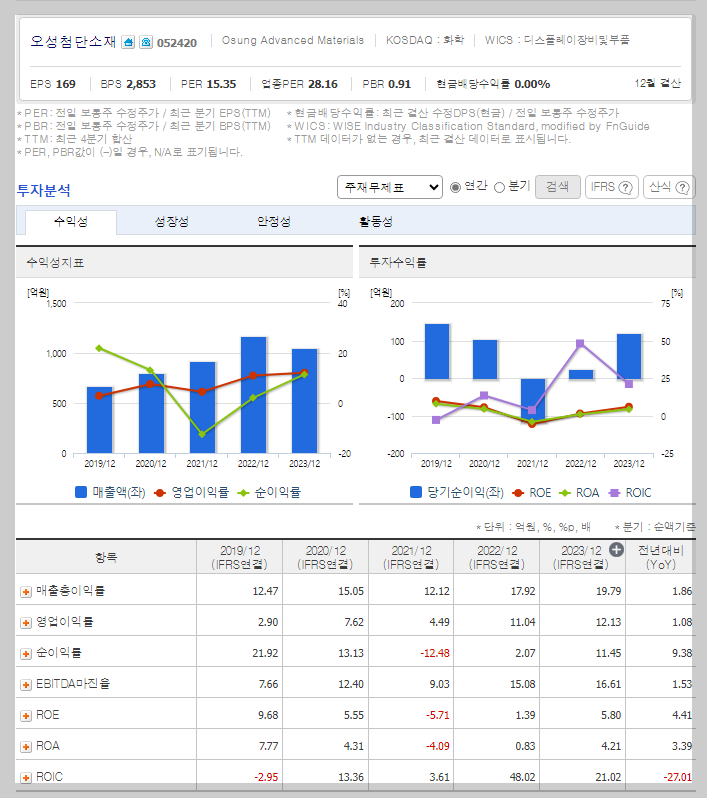Select the 연간 annual radio button
The width and height of the screenshot is (707, 798).
[x=455, y=187]
